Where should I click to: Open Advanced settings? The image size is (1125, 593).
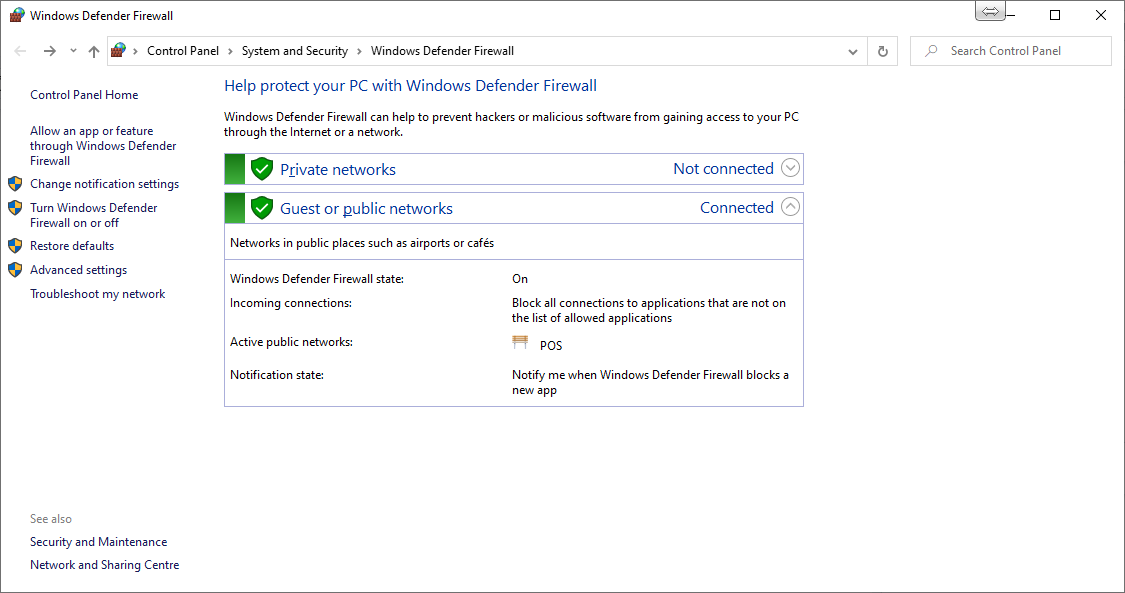(x=78, y=270)
